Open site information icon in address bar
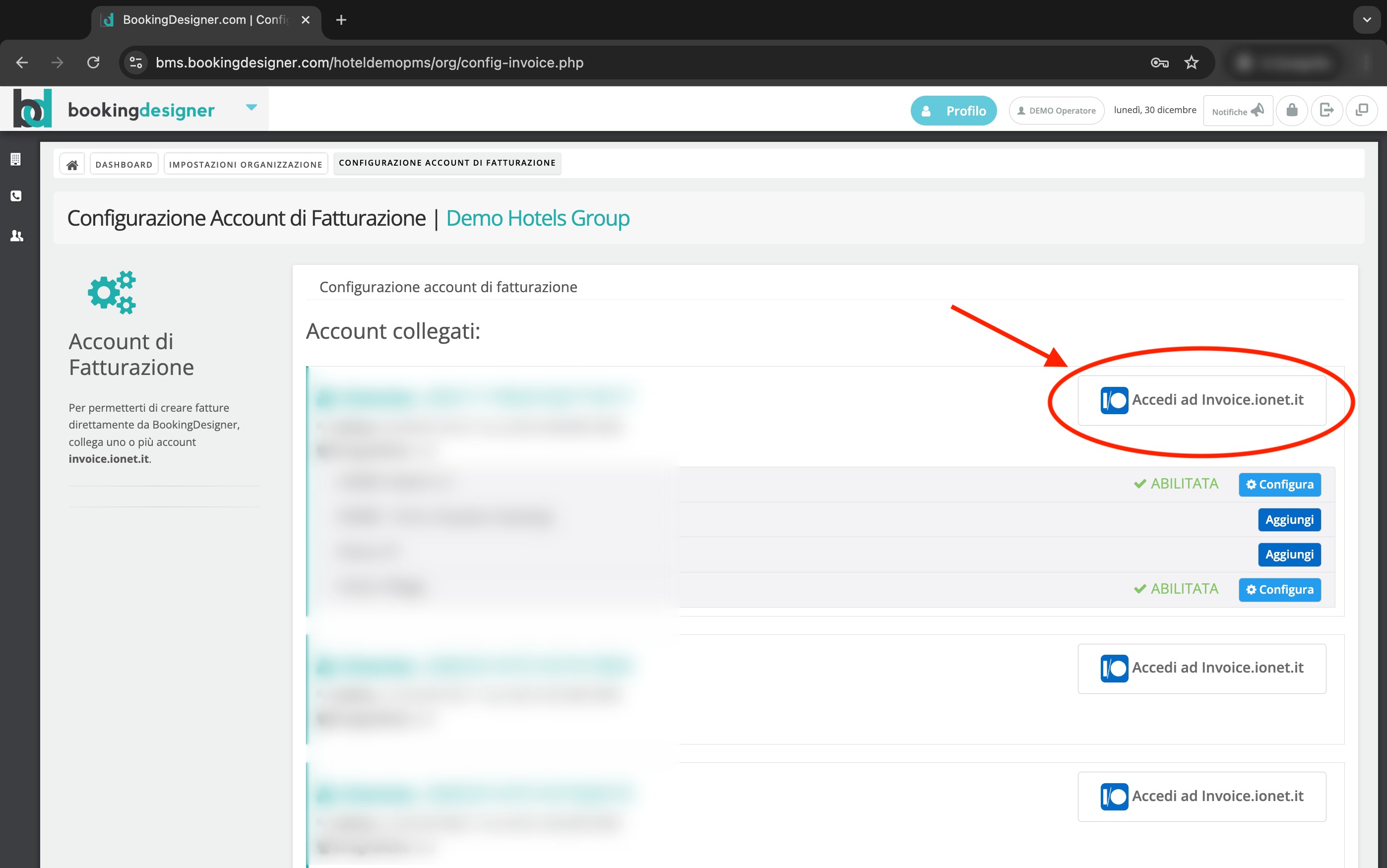 tap(136, 62)
